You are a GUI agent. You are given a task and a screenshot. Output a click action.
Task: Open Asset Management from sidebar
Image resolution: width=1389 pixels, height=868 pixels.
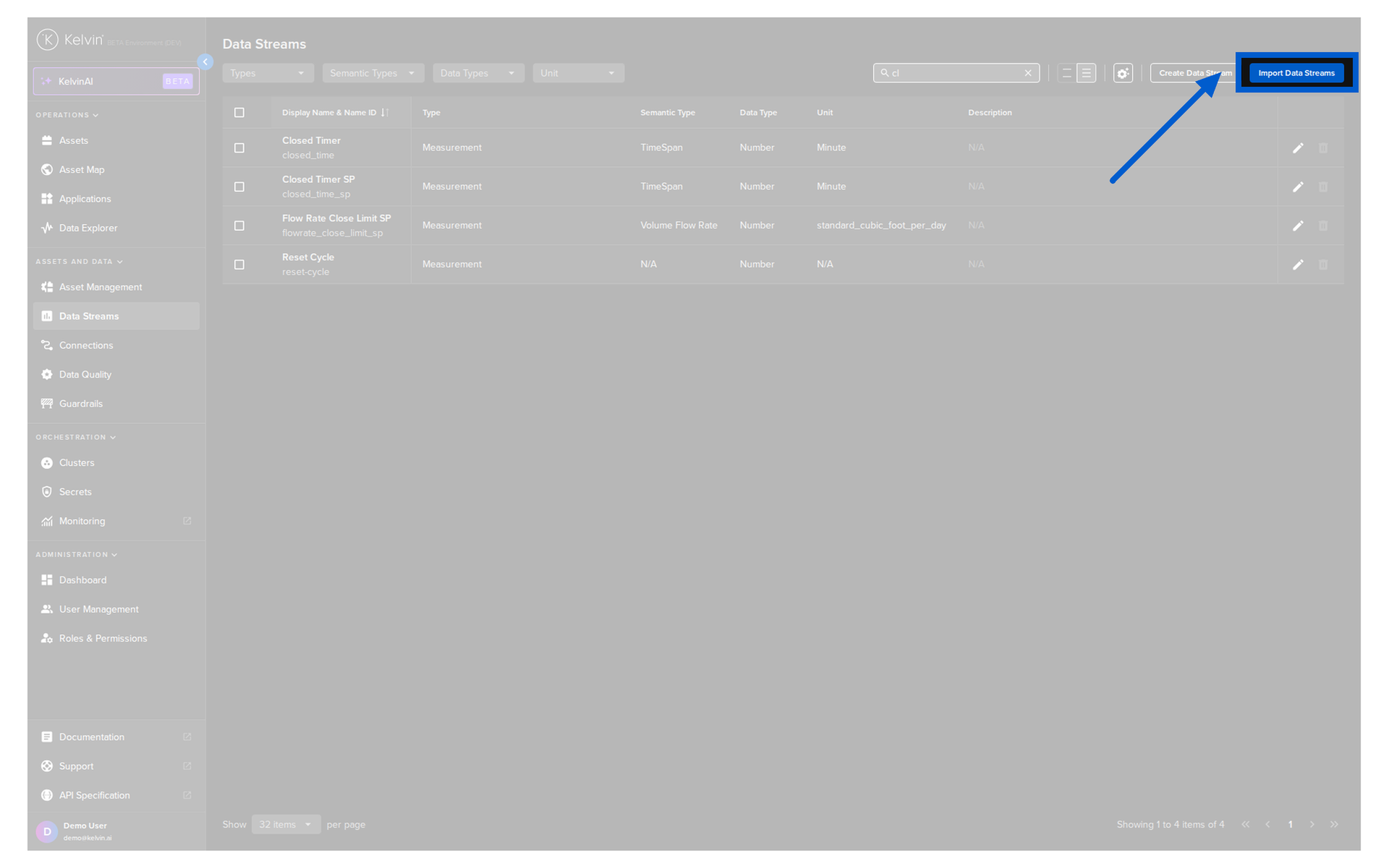[101, 287]
